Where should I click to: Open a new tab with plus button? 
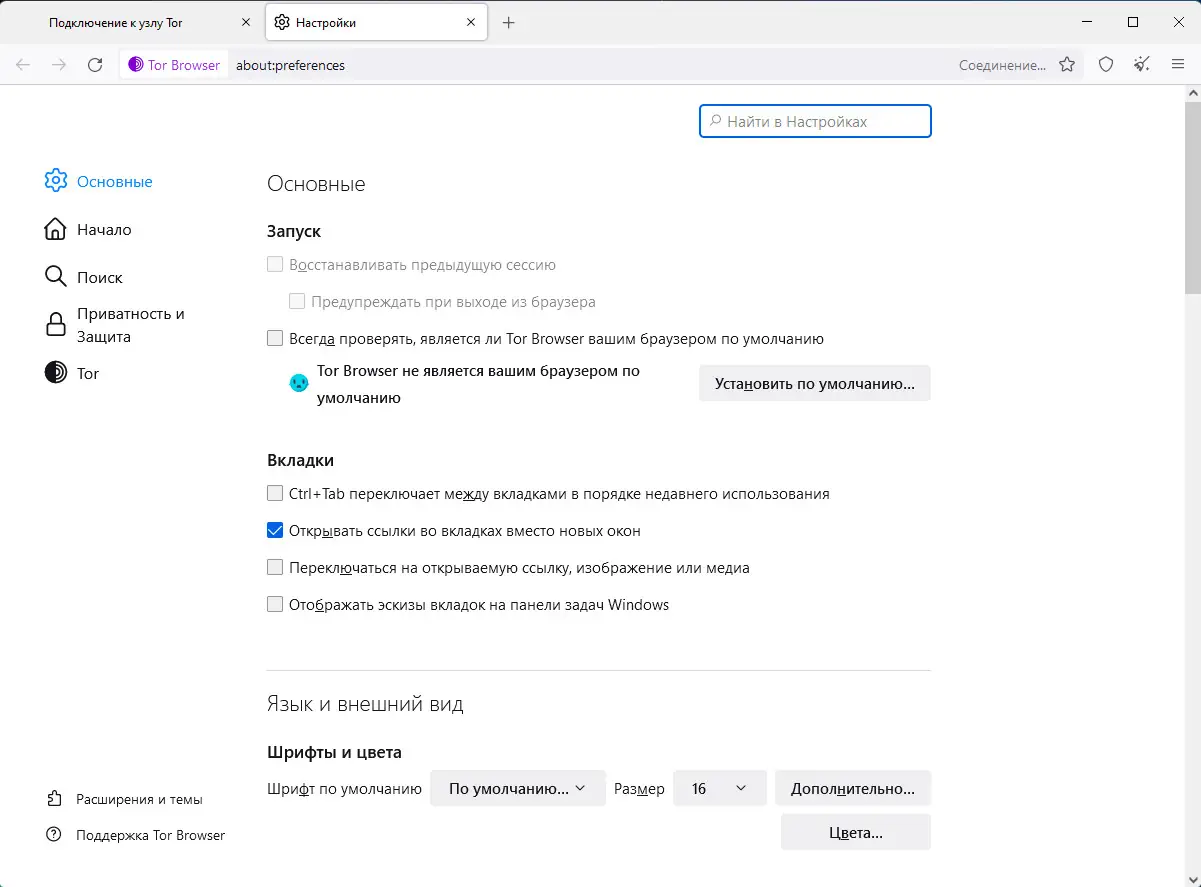tap(508, 22)
